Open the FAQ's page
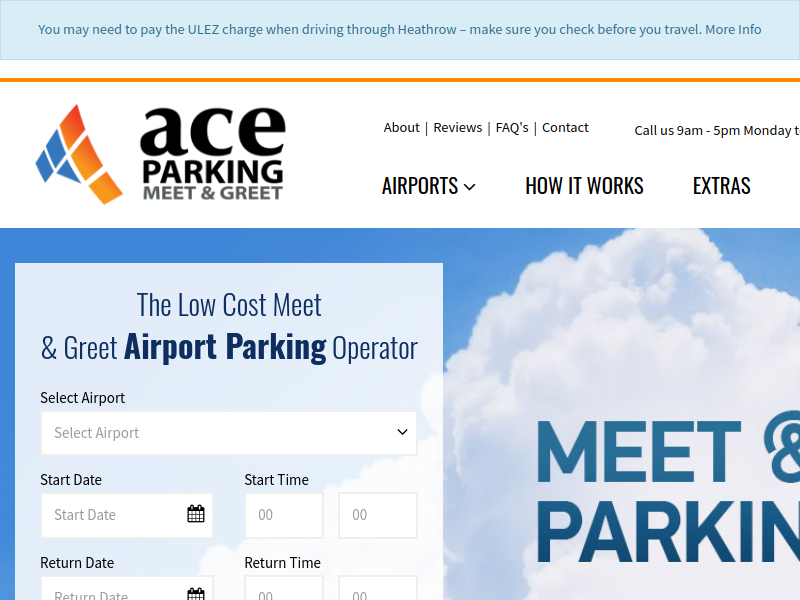 point(512,127)
